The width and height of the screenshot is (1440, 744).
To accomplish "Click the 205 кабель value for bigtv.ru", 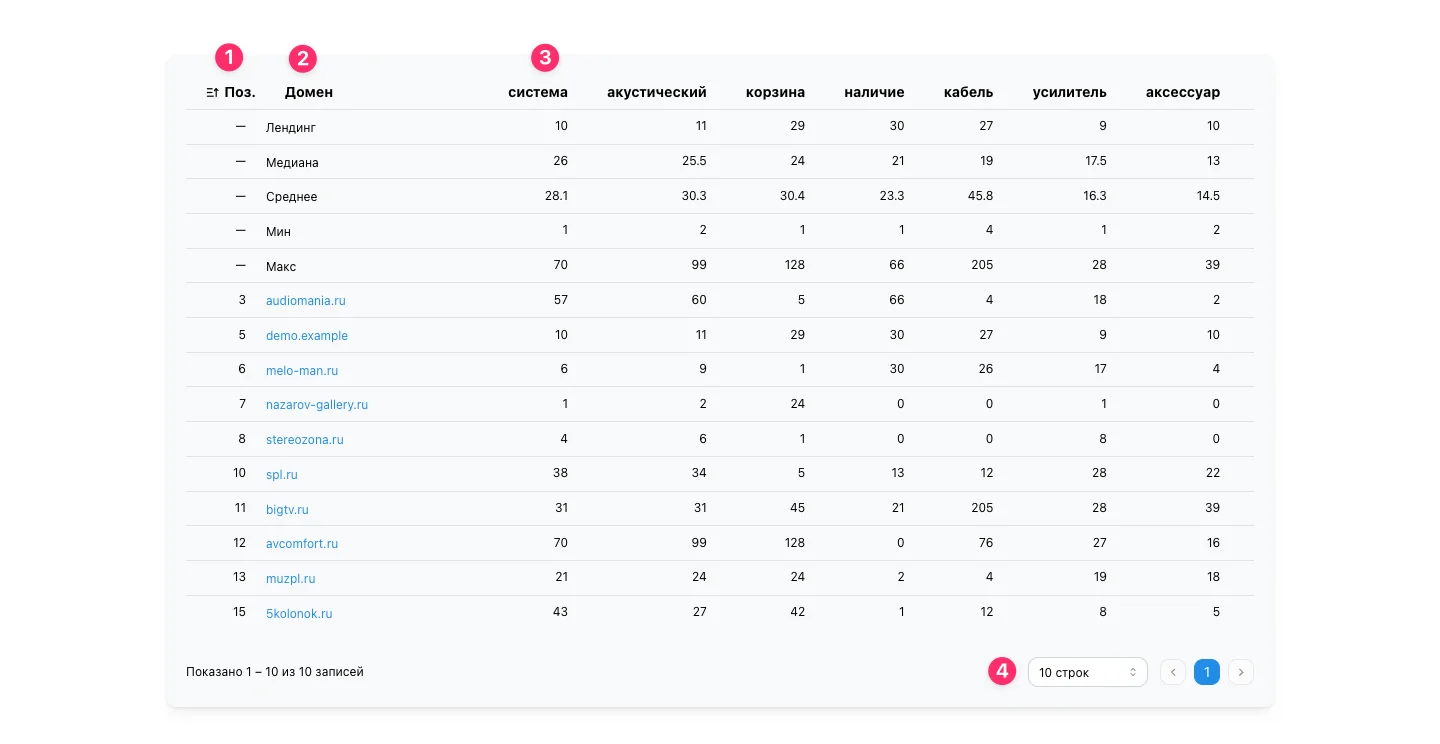I will 982,508.
